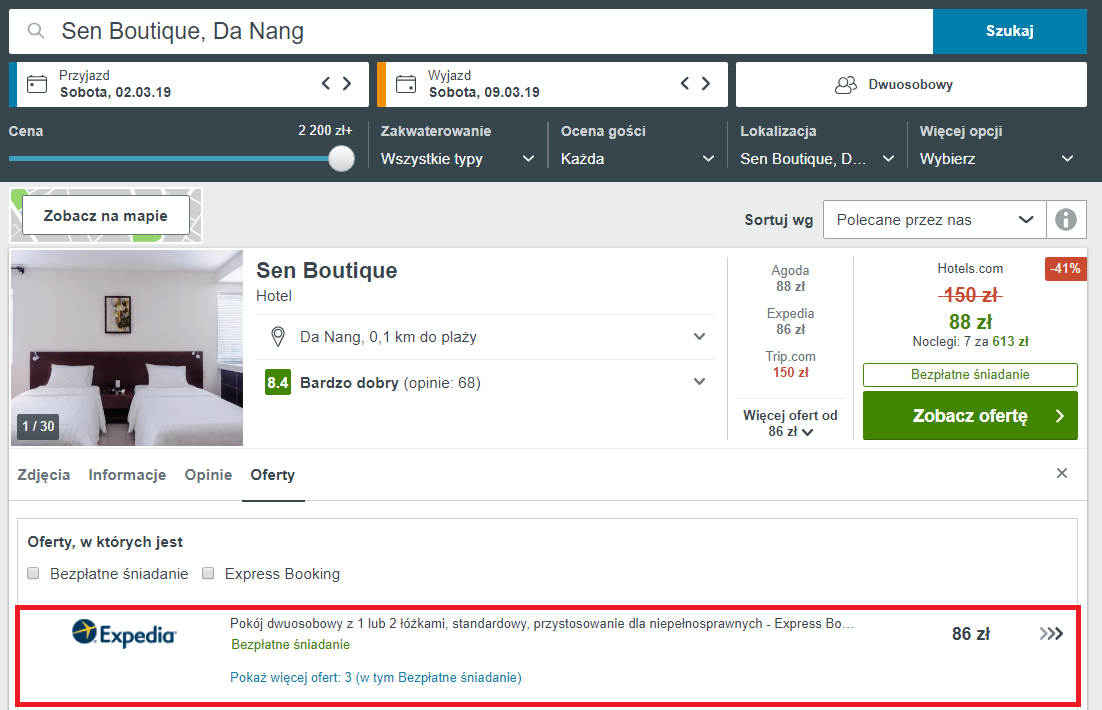The image size is (1102, 710).
Task: Toggle Bezpłatne śniadanie filter checkbox
Action: (x=33, y=573)
